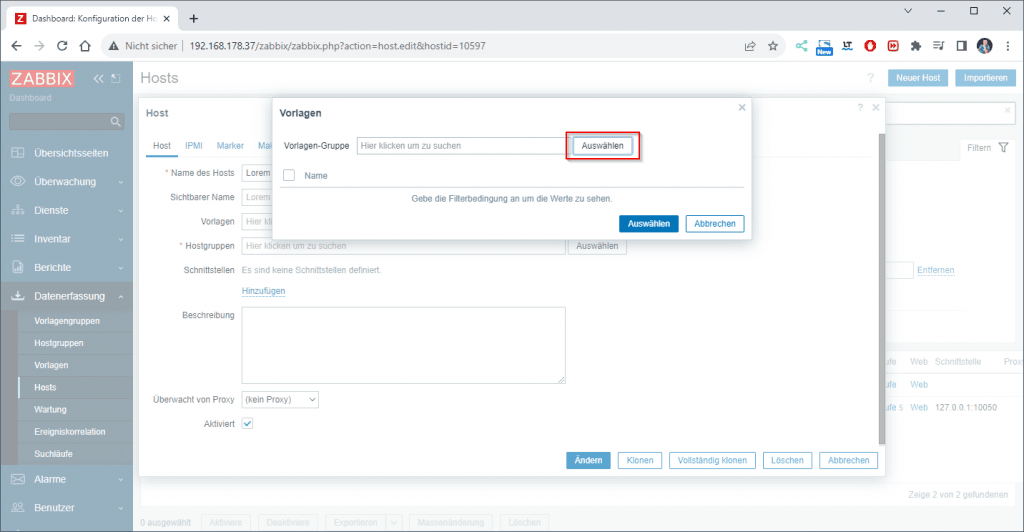The width and height of the screenshot is (1024, 532).
Task: Open the Überwacht von Proxy dropdown
Action: point(280,399)
